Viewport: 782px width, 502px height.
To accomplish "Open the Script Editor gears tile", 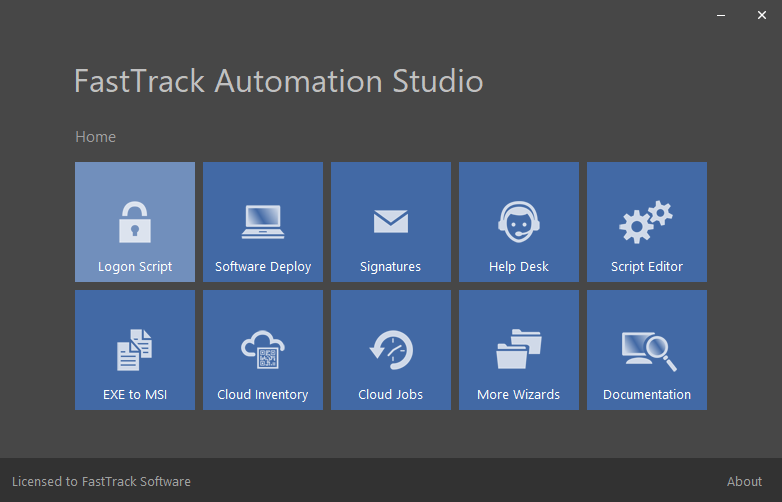I will coord(647,222).
